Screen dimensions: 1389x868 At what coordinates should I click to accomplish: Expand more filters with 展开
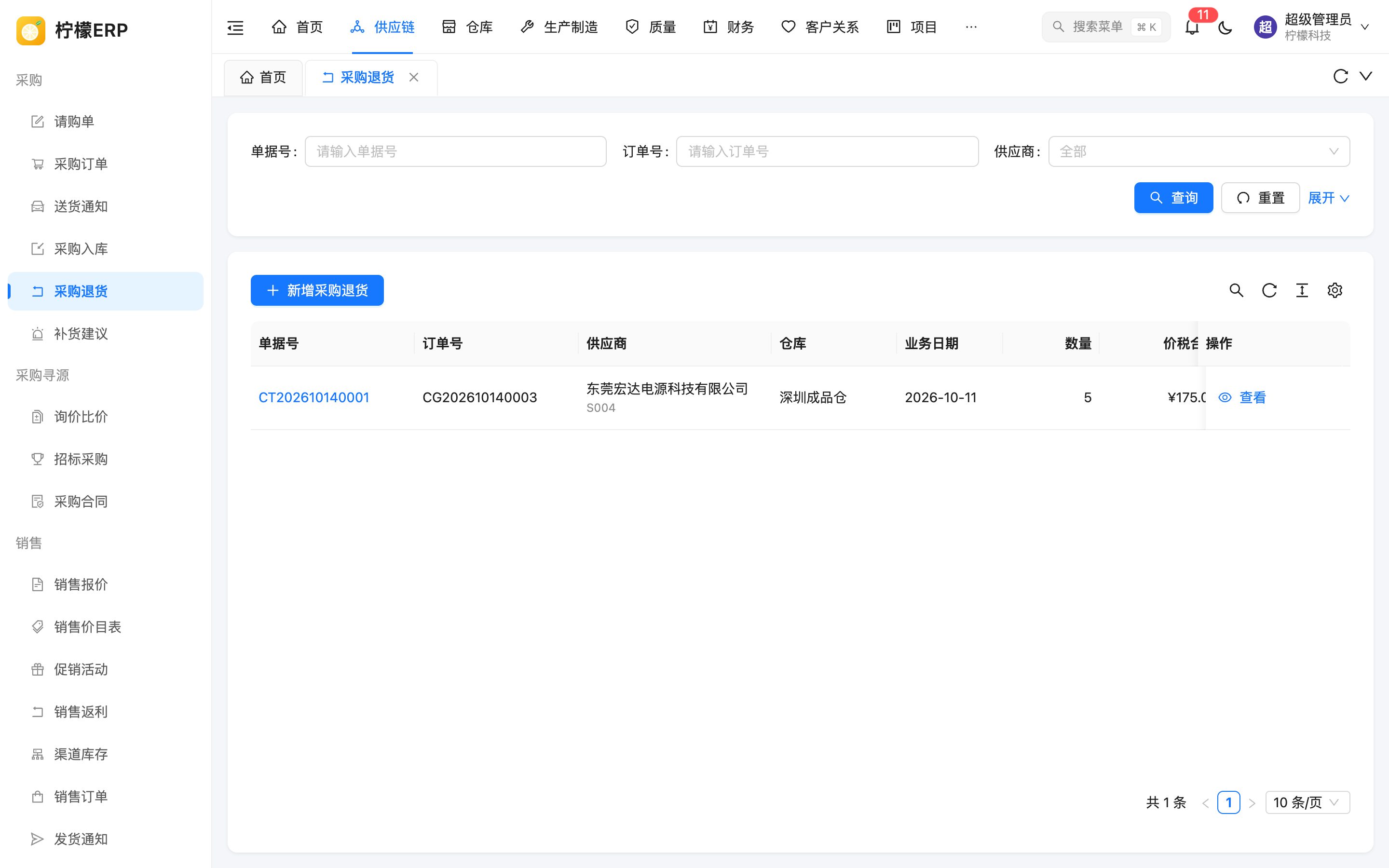[x=1328, y=198]
